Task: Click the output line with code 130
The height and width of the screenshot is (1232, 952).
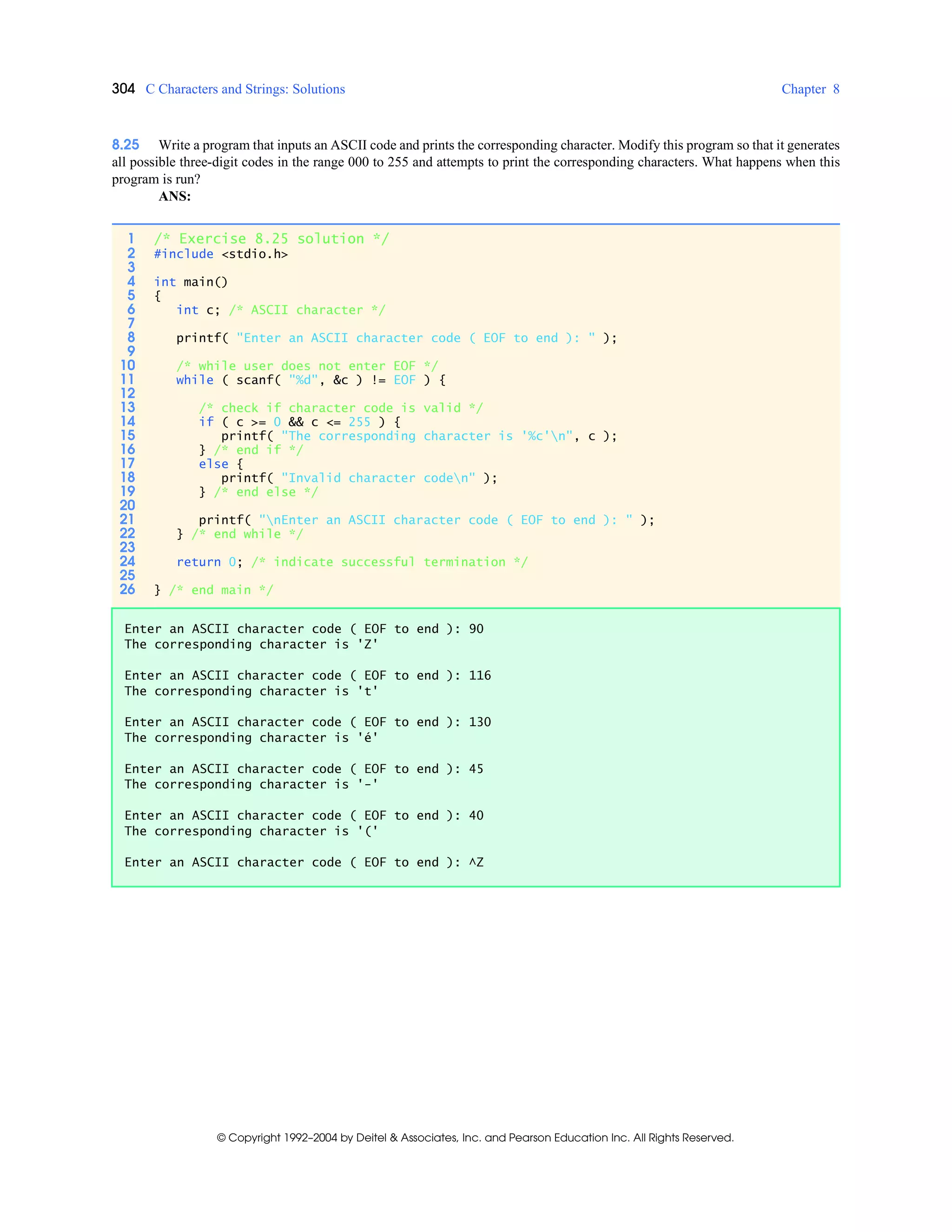Action: tap(307, 722)
